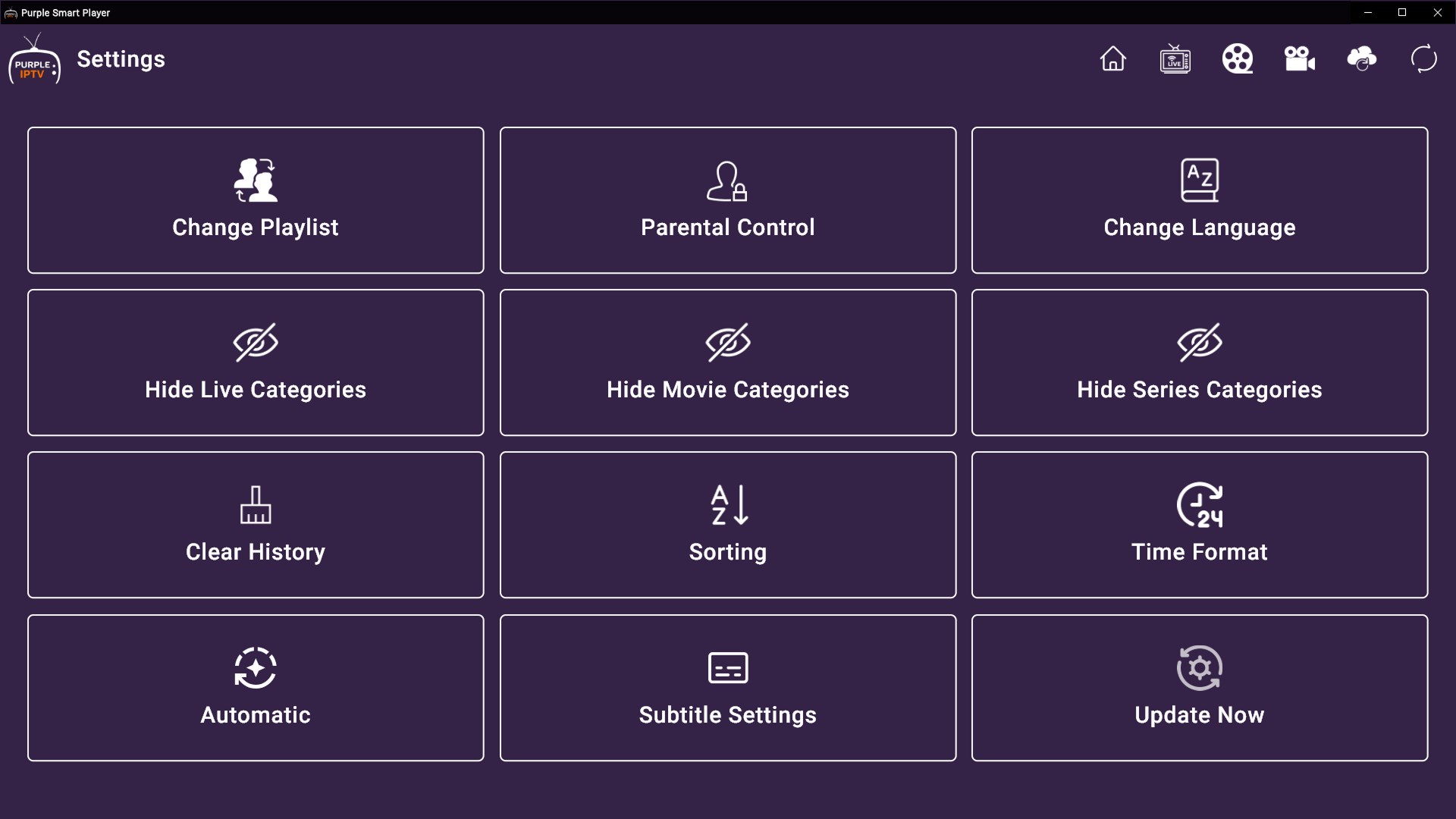Image resolution: width=1456 pixels, height=819 pixels.
Task: Open the Sorting settings tile
Action: coord(727,525)
